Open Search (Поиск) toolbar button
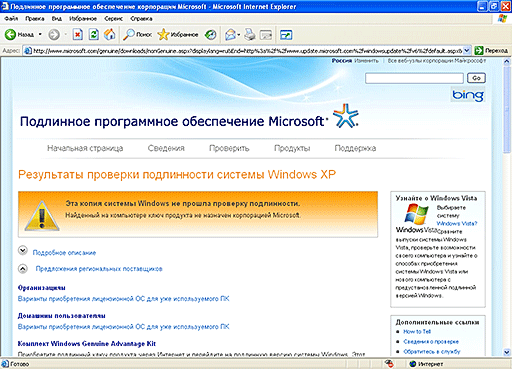The width and height of the screenshot is (512, 369). point(137,34)
